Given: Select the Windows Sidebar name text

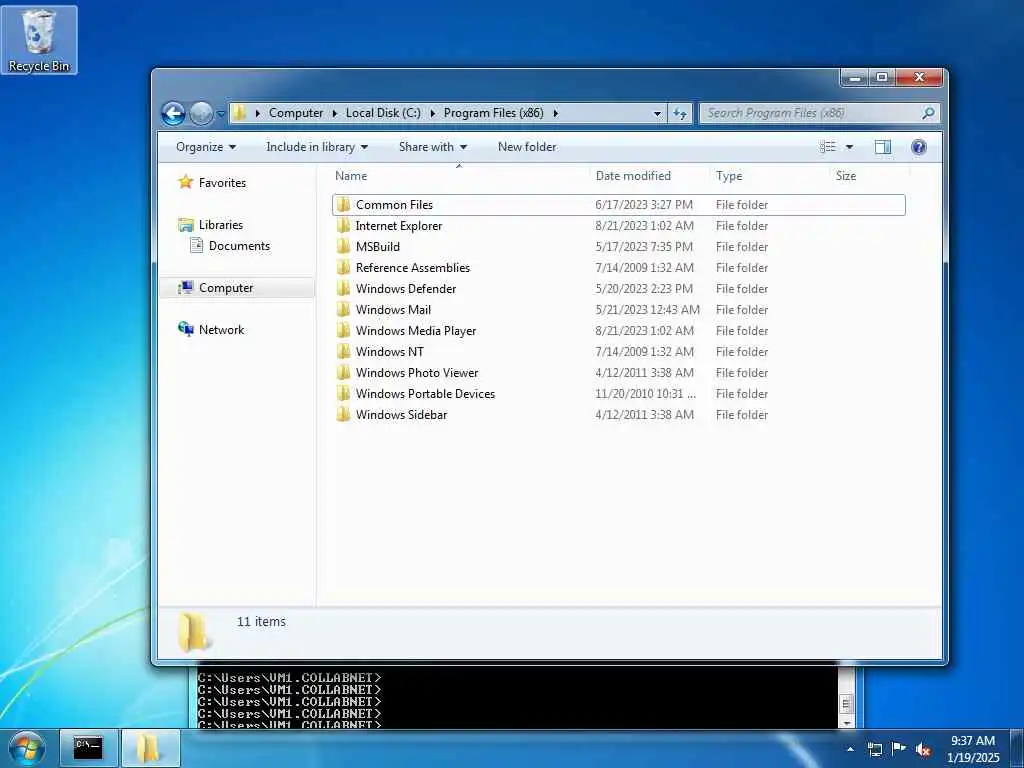Looking at the screenshot, I should tap(402, 415).
